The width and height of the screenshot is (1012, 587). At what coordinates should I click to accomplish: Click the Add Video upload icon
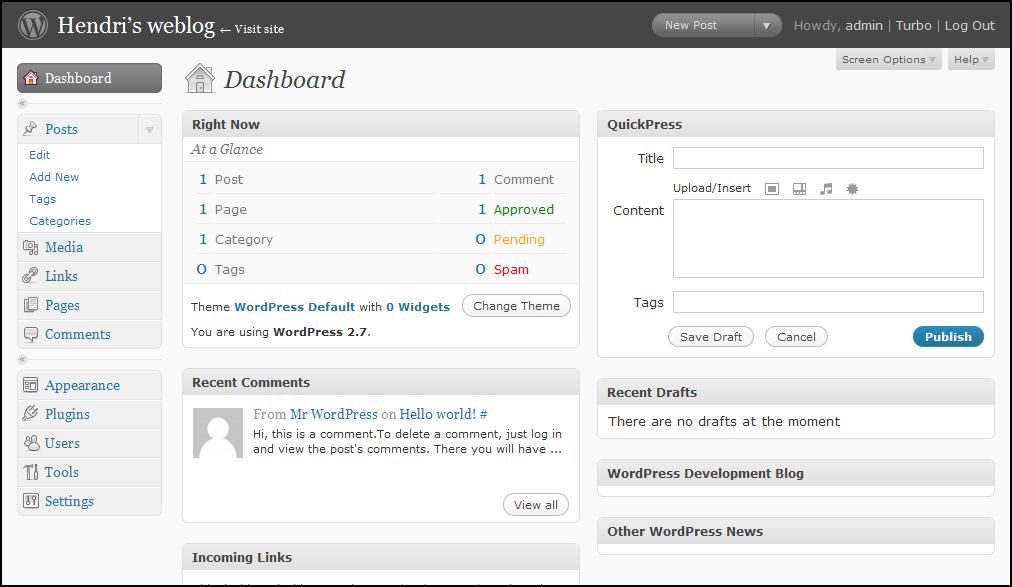[799, 189]
